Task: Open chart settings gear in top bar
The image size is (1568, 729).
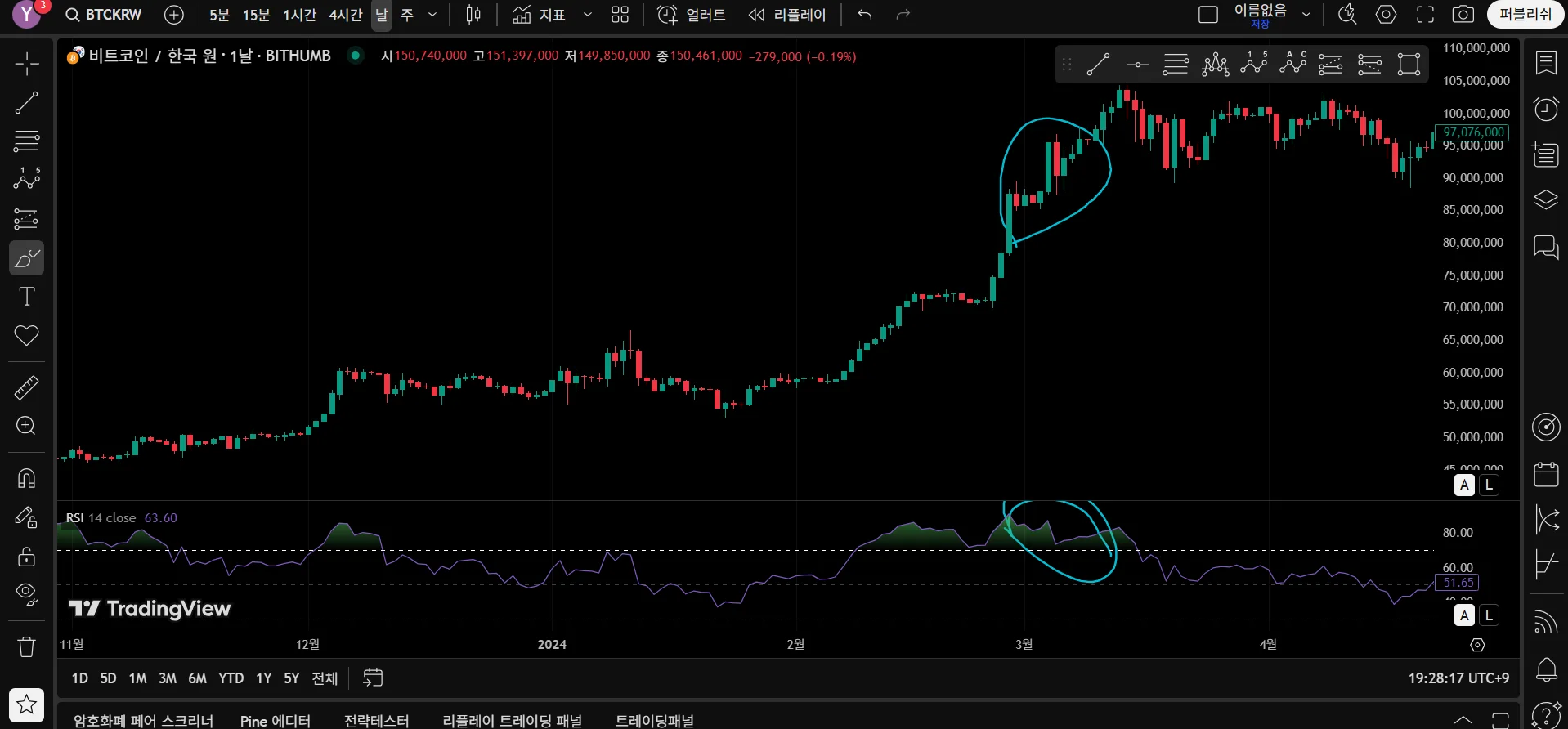Action: [x=1387, y=15]
